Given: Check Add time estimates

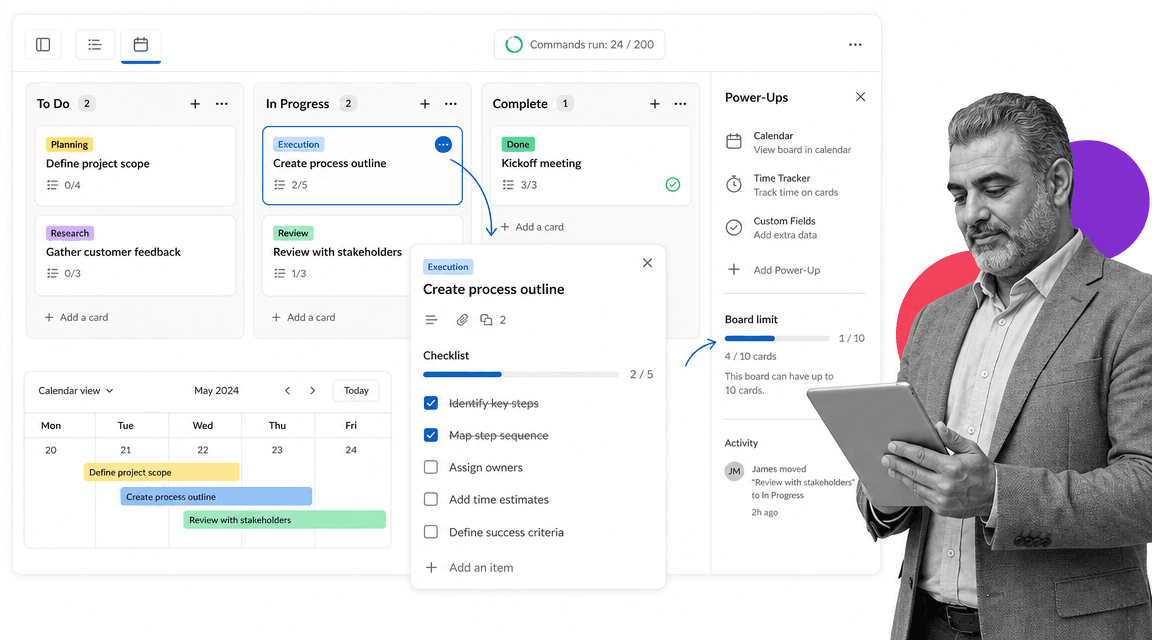Looking at the screenshot, I should (x=431, y=500).
